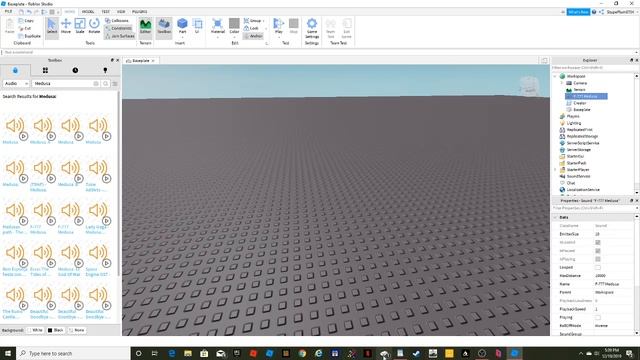Open the Creations tab in Toolbox

(x=105, y=70)
